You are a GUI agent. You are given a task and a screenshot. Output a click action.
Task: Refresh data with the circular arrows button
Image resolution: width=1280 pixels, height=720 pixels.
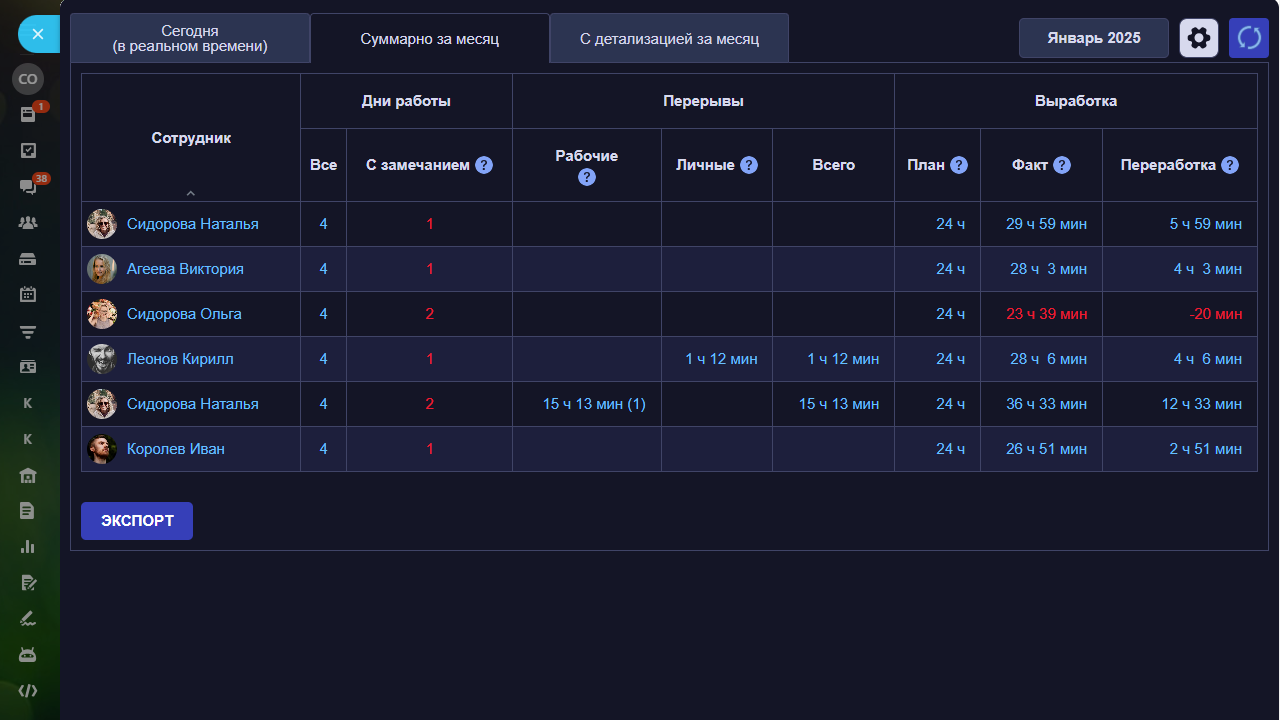[x=1248, y=38]
